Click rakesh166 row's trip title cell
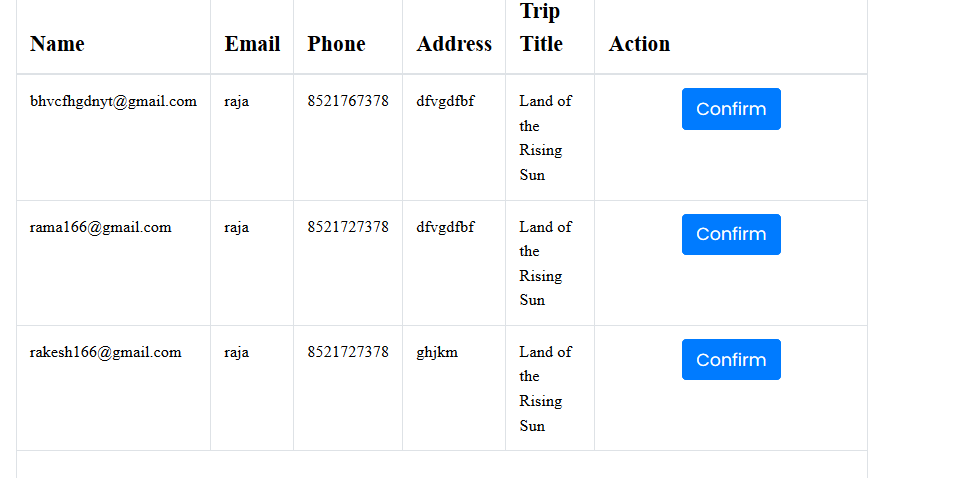This screenshot has width=960, height=478. pos(545,388)
